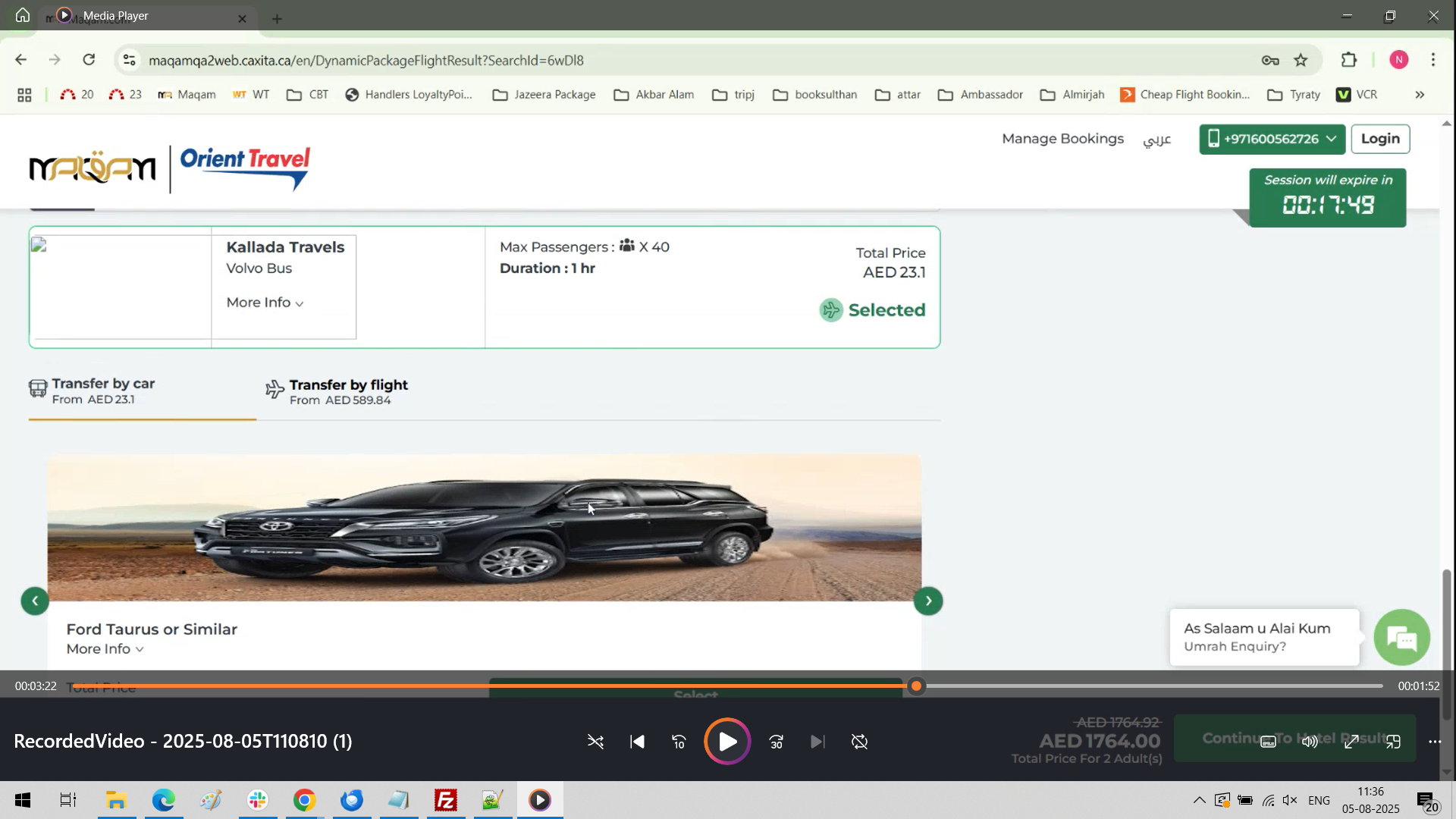Open the Manage Bookings link

[1062, 139]
